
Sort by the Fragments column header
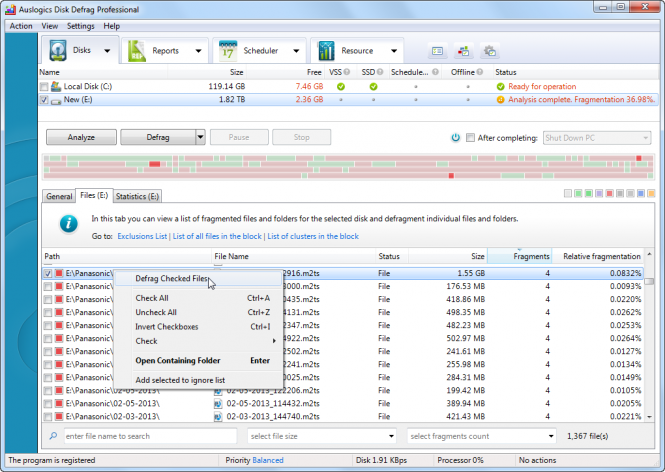[x=520, y=256]
